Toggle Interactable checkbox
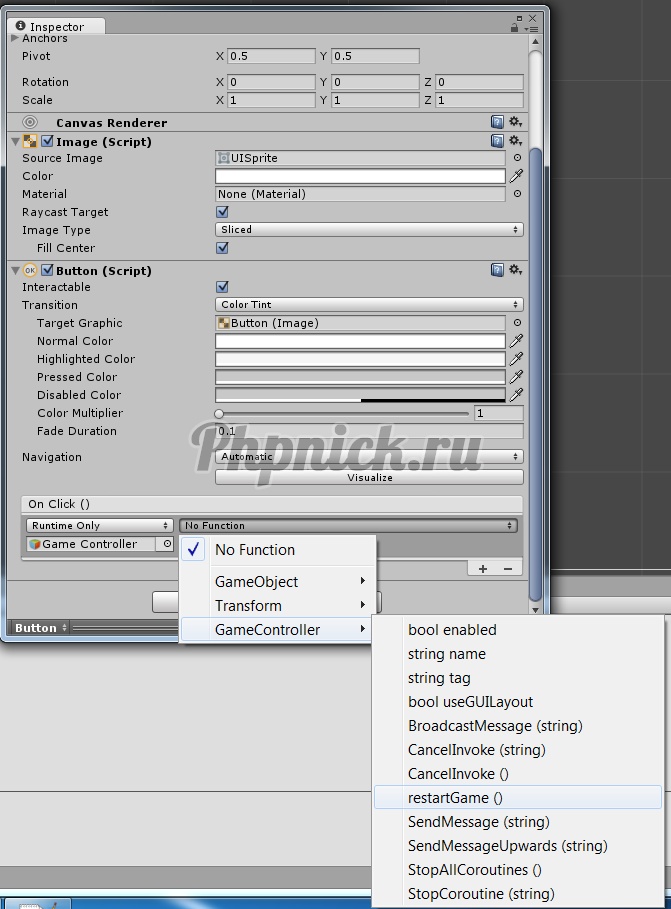 (x=222, y=286)
